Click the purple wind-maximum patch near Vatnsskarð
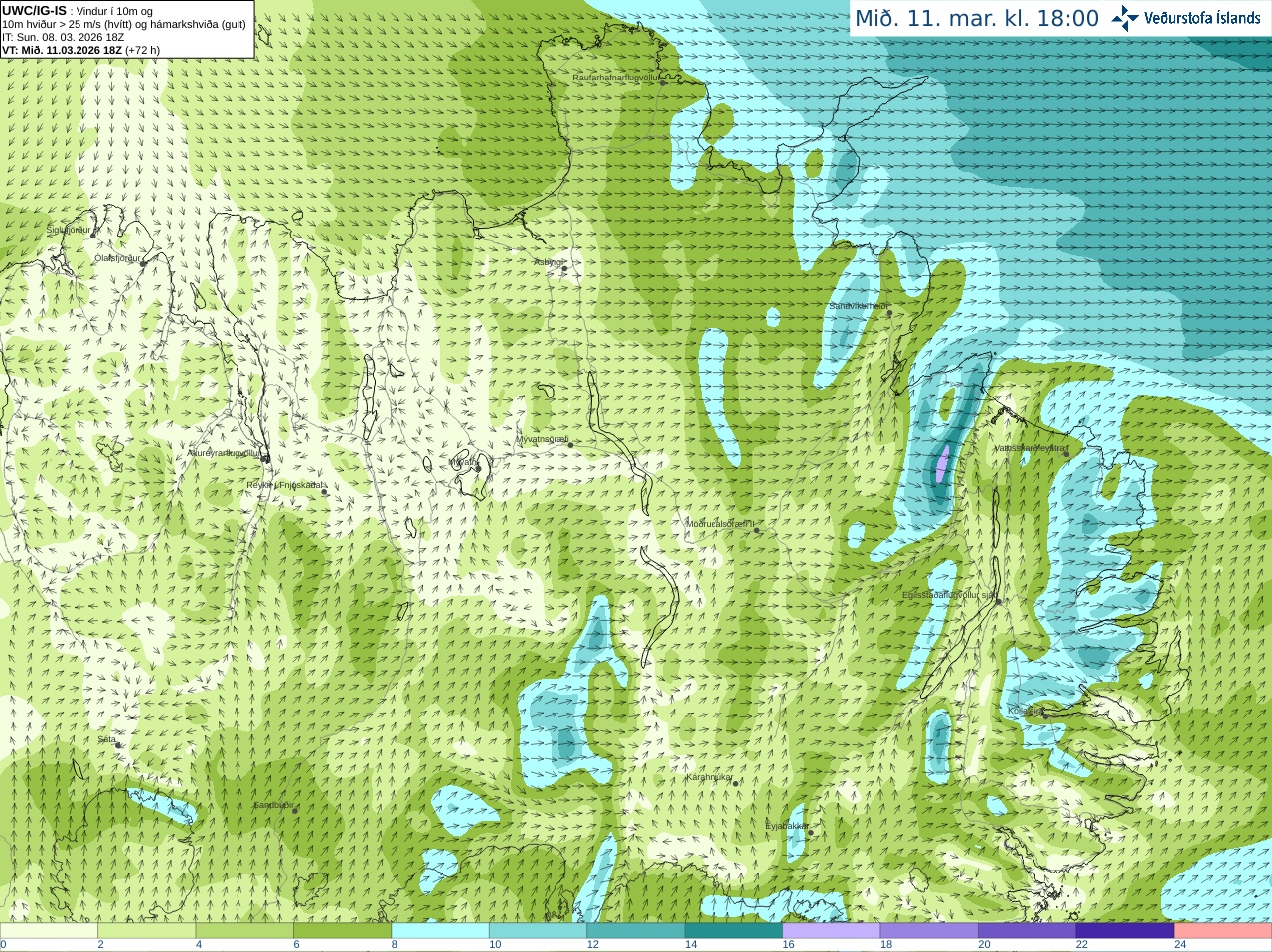1272x952 pixels. [943, 464]
